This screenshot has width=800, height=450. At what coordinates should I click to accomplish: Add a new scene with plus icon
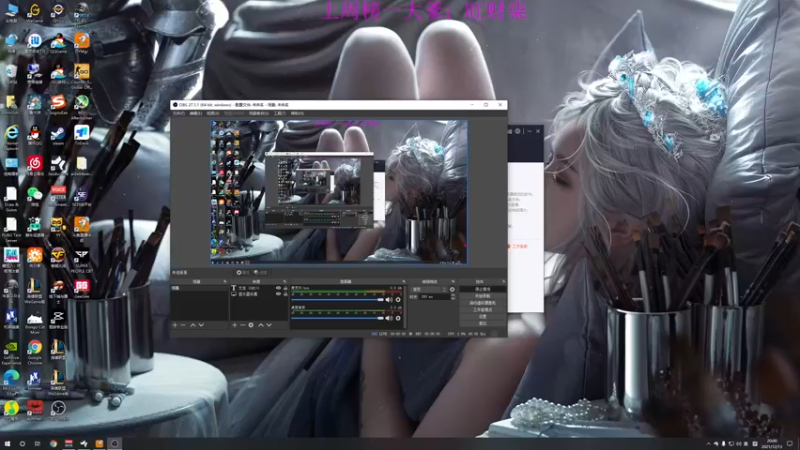pos(174,325)
